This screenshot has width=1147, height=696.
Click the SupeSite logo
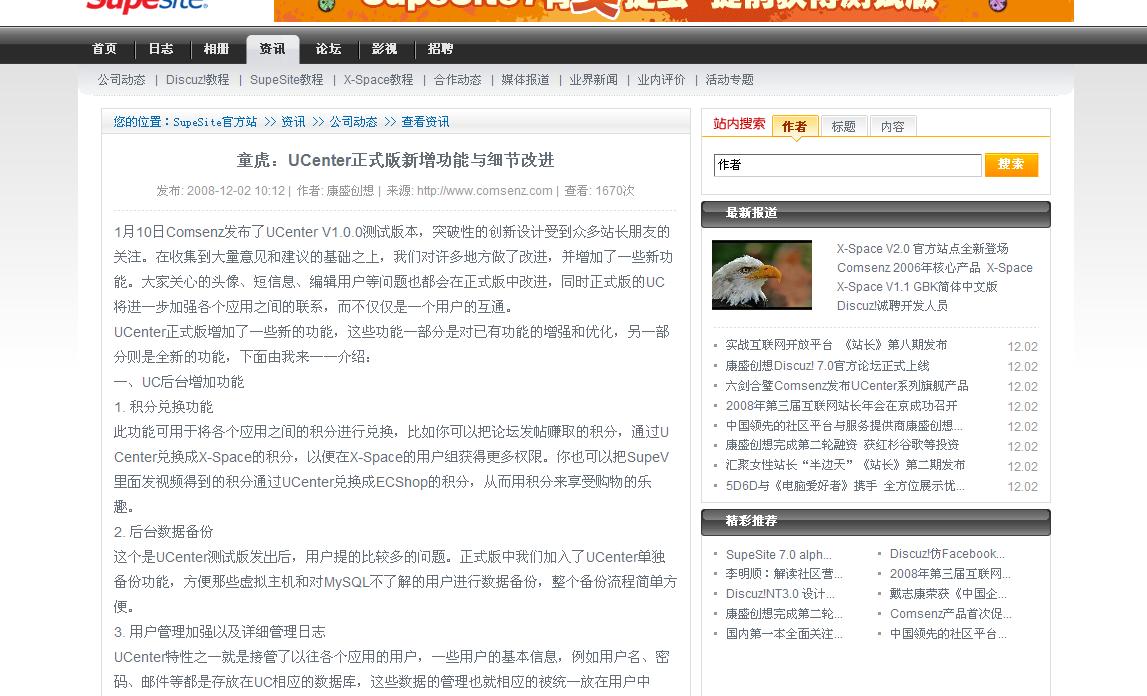147,6
